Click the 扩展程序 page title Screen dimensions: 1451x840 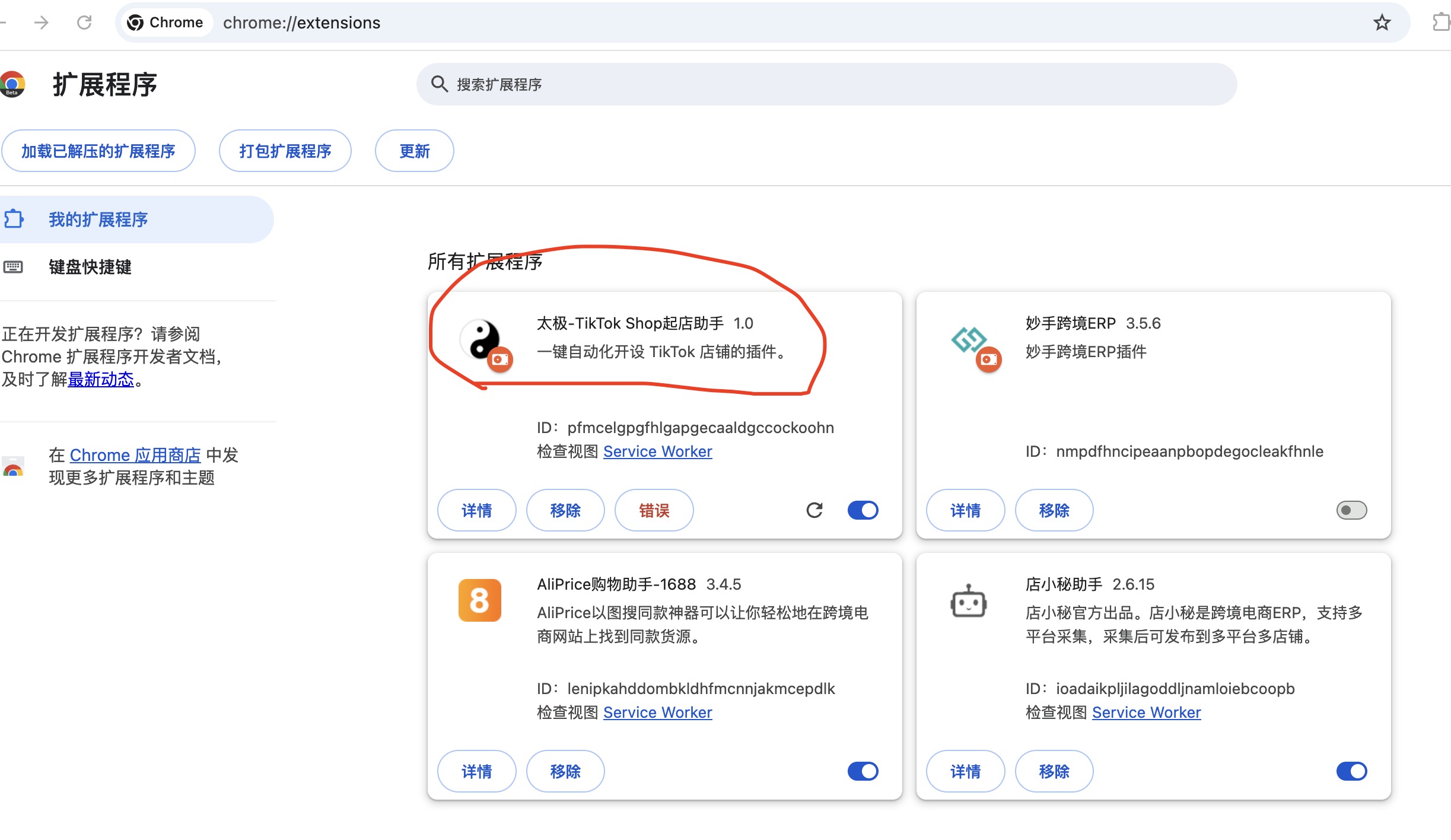105,84
